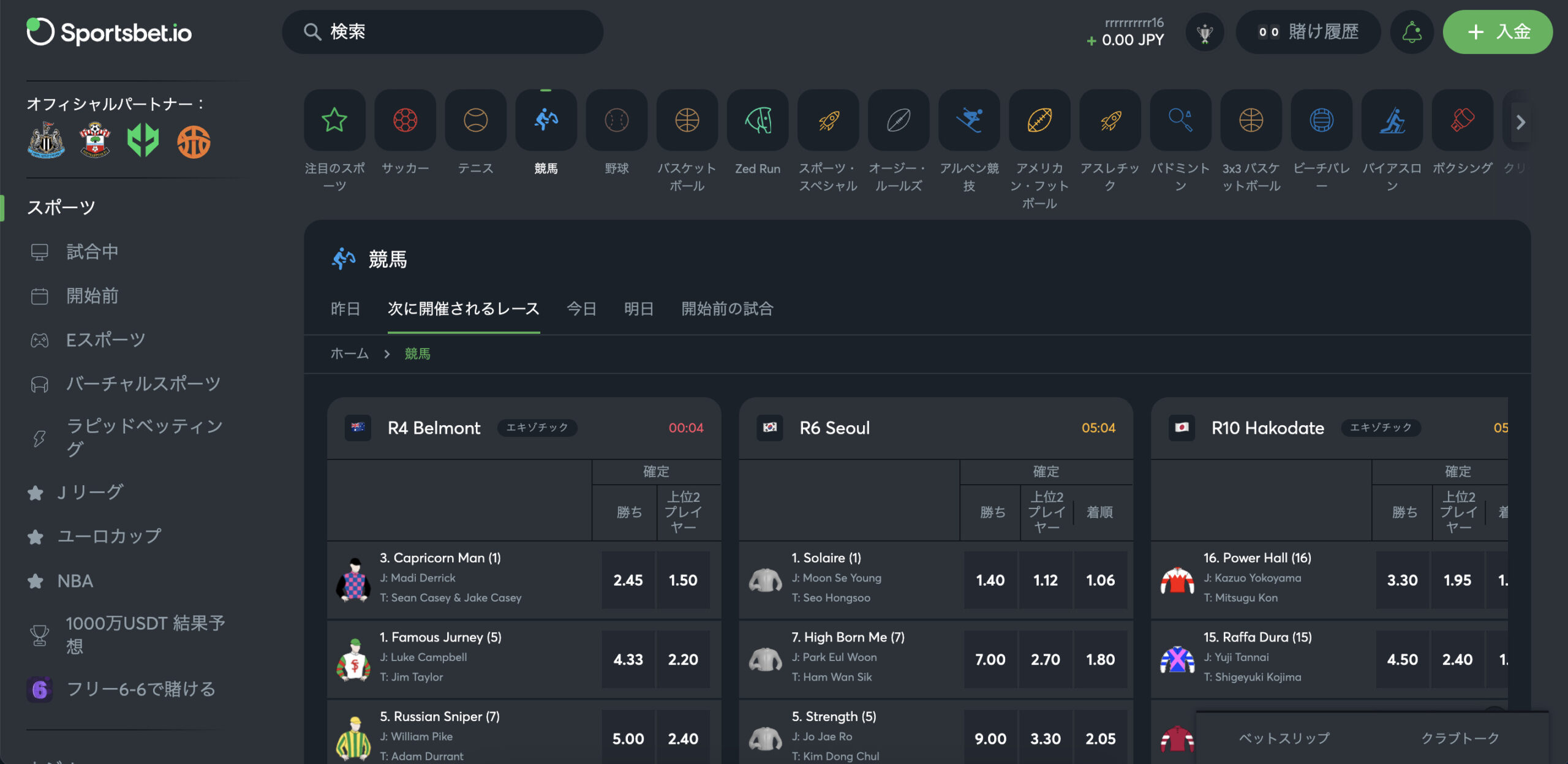Click the Southampton FC partner crest

(95, 140)
